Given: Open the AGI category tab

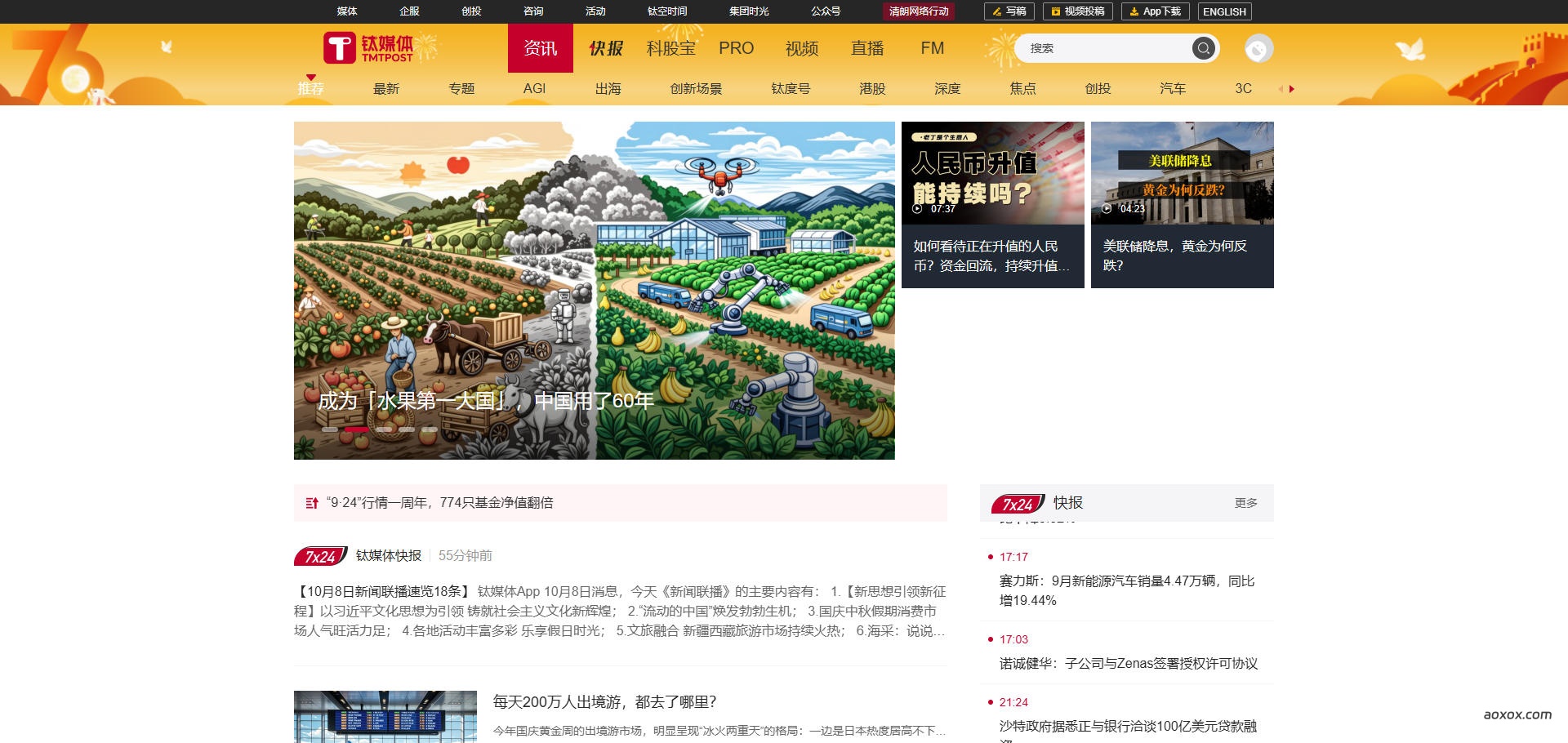Looking at the screenshot, I should click(x=534, y=88).
